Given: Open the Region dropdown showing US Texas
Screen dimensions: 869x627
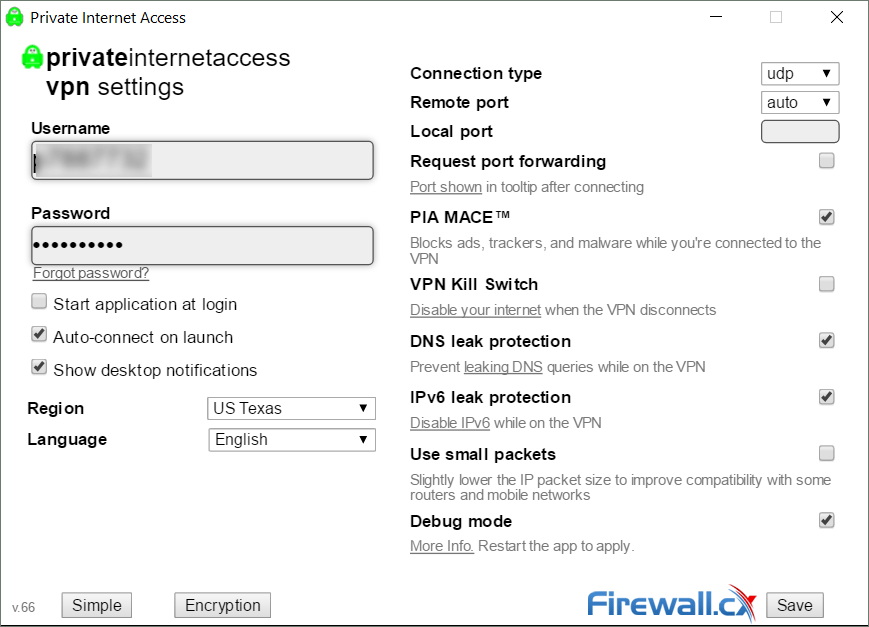Looking at the screenshot, I should pyautogui.click(x=292, y=409).
